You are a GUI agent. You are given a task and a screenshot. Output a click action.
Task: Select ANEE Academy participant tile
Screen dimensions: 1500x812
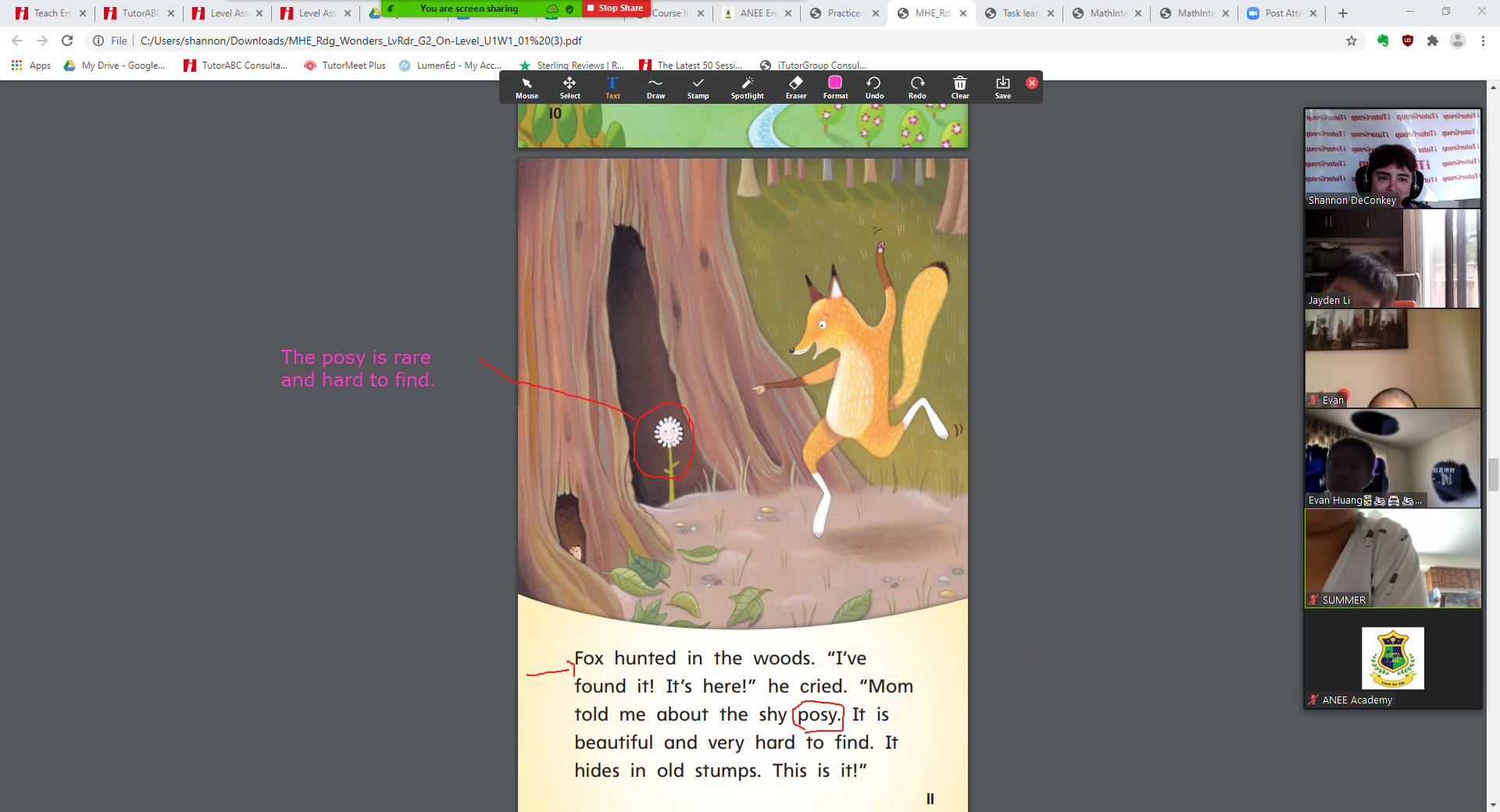[1393, 658]
